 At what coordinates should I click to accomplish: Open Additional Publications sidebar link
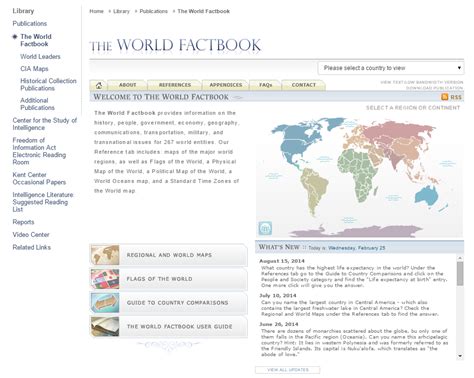click(x=37, y=104)
